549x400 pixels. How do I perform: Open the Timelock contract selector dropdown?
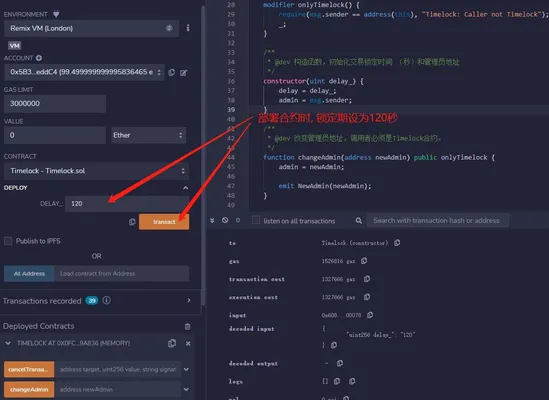click(x=97, y=171)
